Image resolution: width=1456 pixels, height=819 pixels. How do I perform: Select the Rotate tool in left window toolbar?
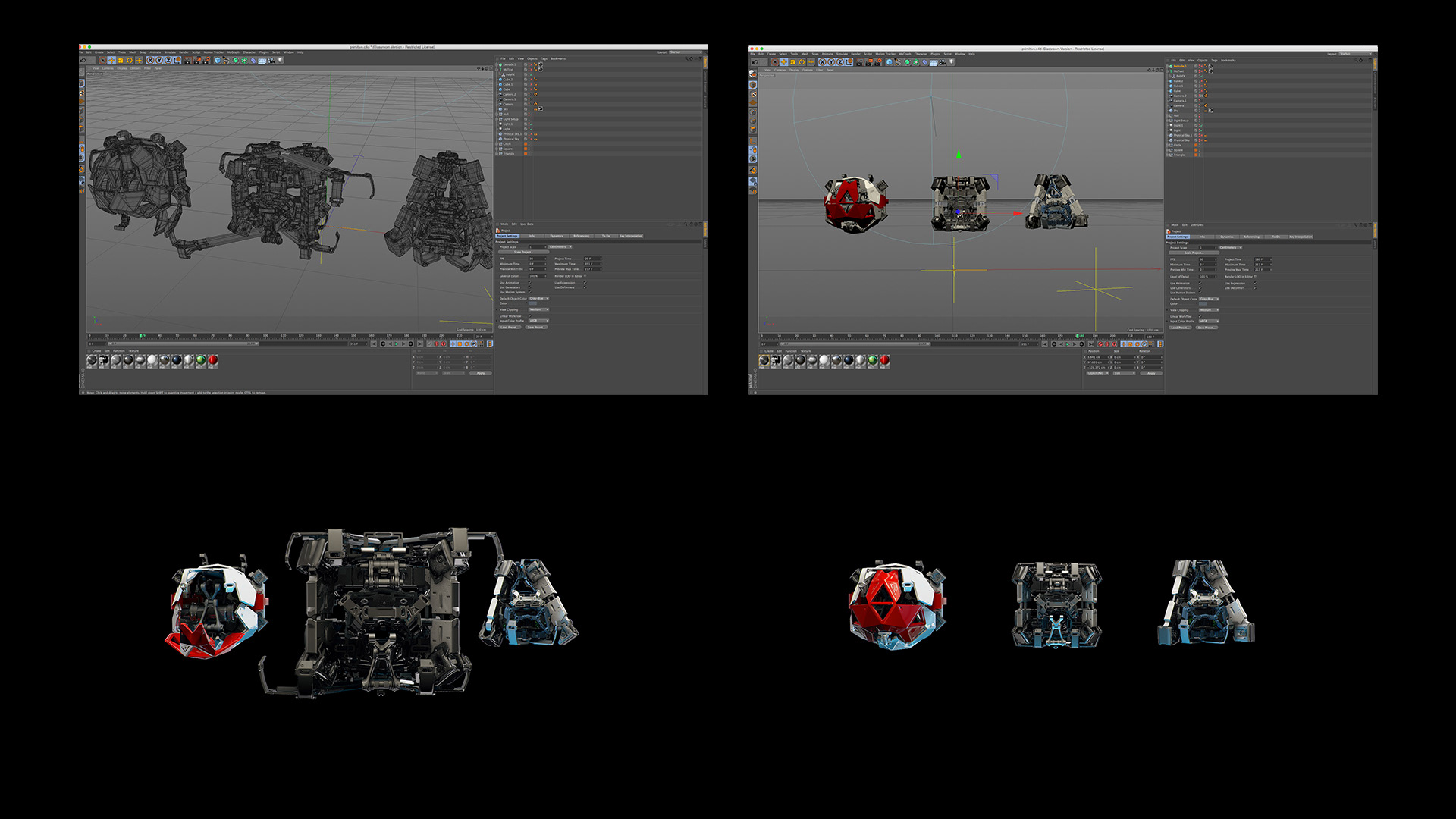[x=130, y=61]
